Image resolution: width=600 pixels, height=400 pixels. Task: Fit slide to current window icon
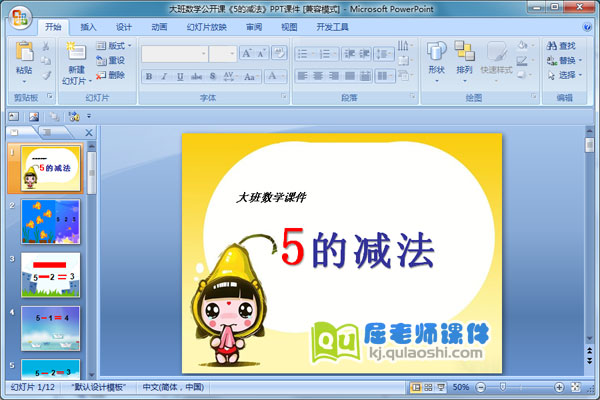[576, 387]
